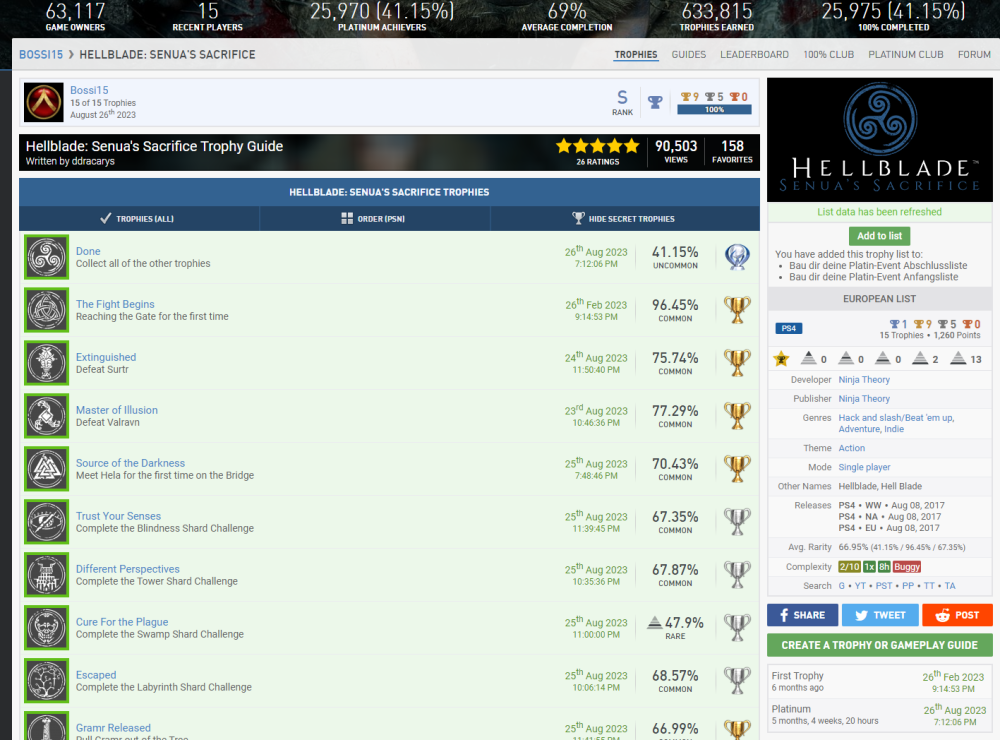The height and width of the screenshot is (740, 1000).
Task: Click the gold trophy icon for Extinguished
Action: [737, 362]
